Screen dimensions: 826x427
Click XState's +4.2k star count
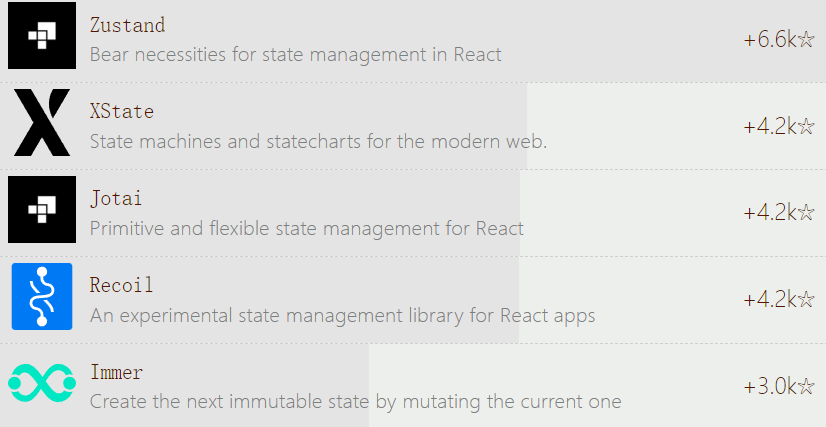click(x=779, y=127)
